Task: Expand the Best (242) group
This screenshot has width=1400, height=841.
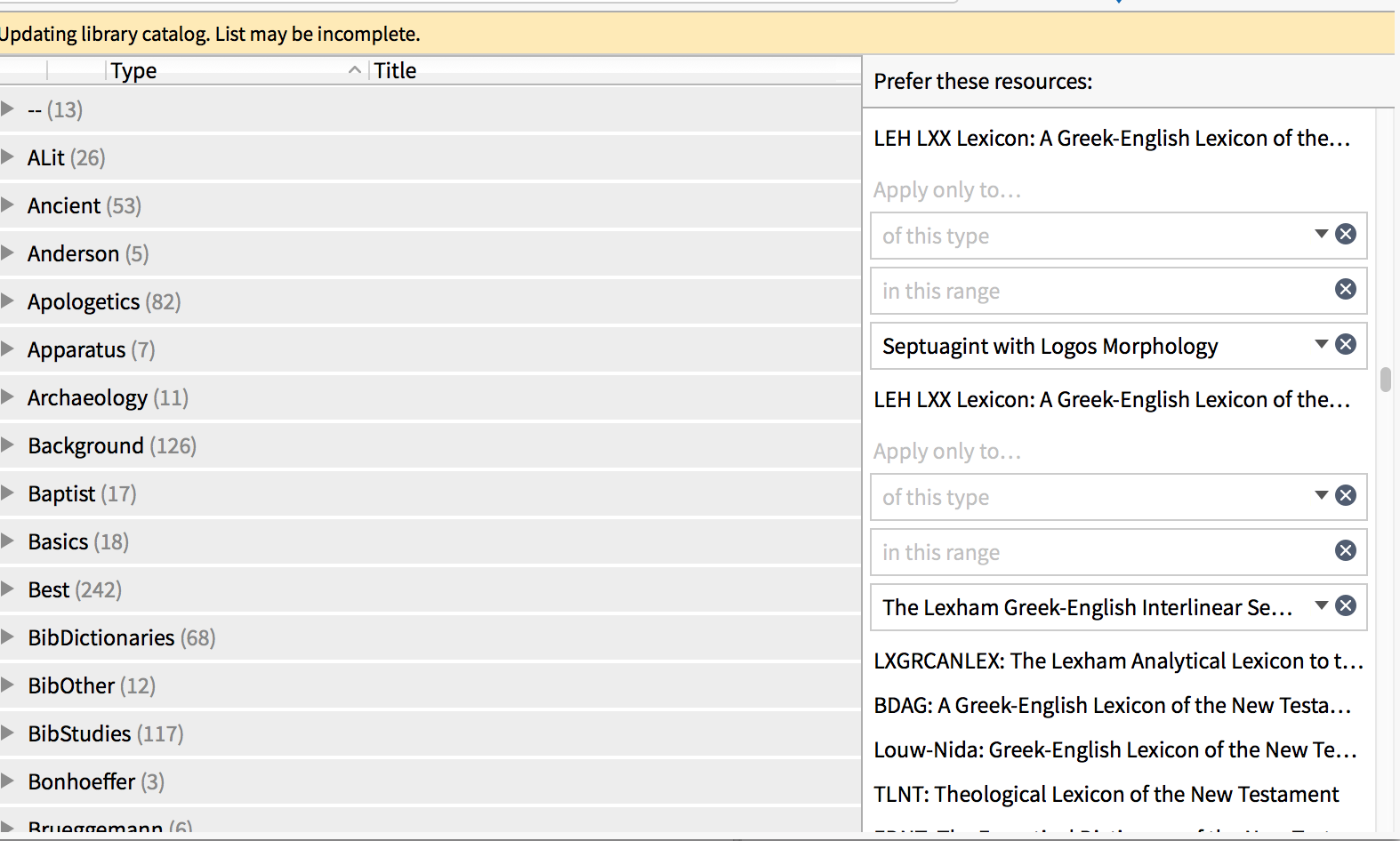Action: 8,589
